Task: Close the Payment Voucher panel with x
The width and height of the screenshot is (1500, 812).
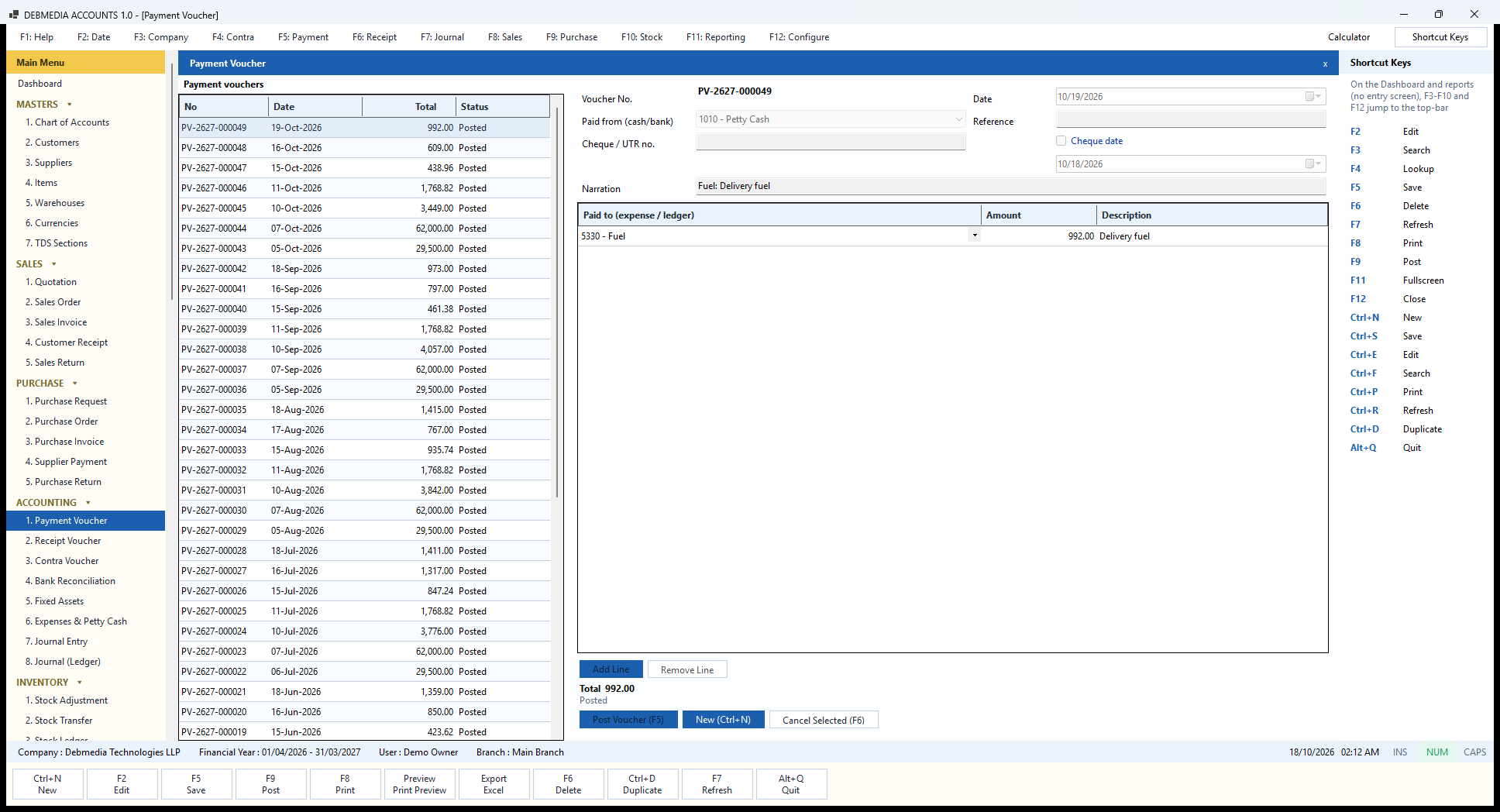Action: tap(1325, 64)
